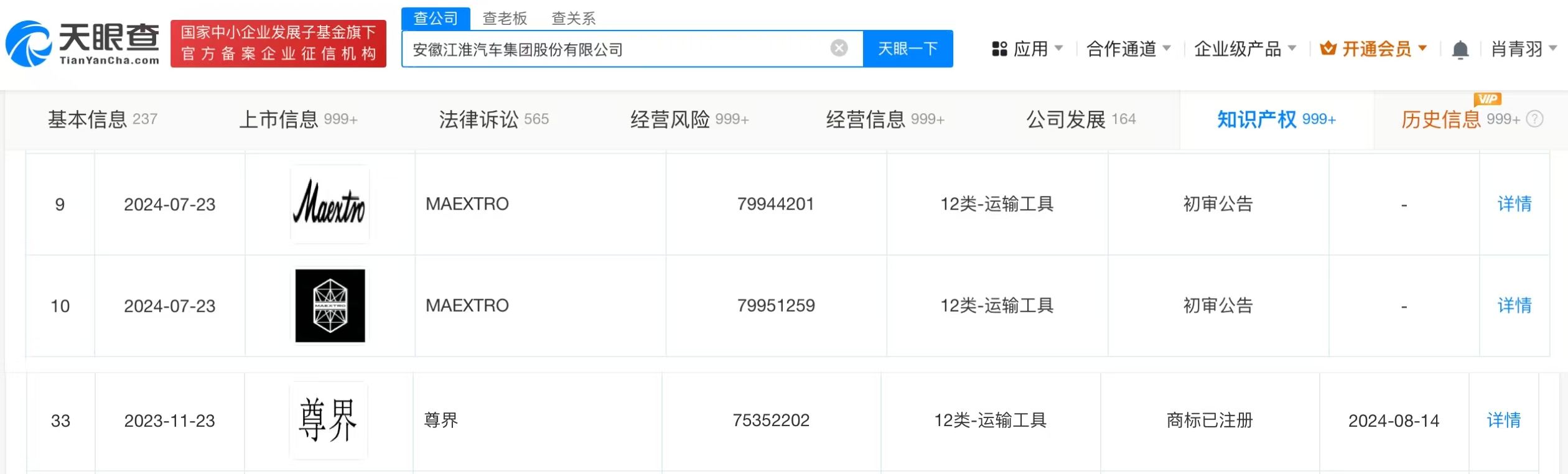Click the help question mark by 历史信息

(x=1535, y=119)
